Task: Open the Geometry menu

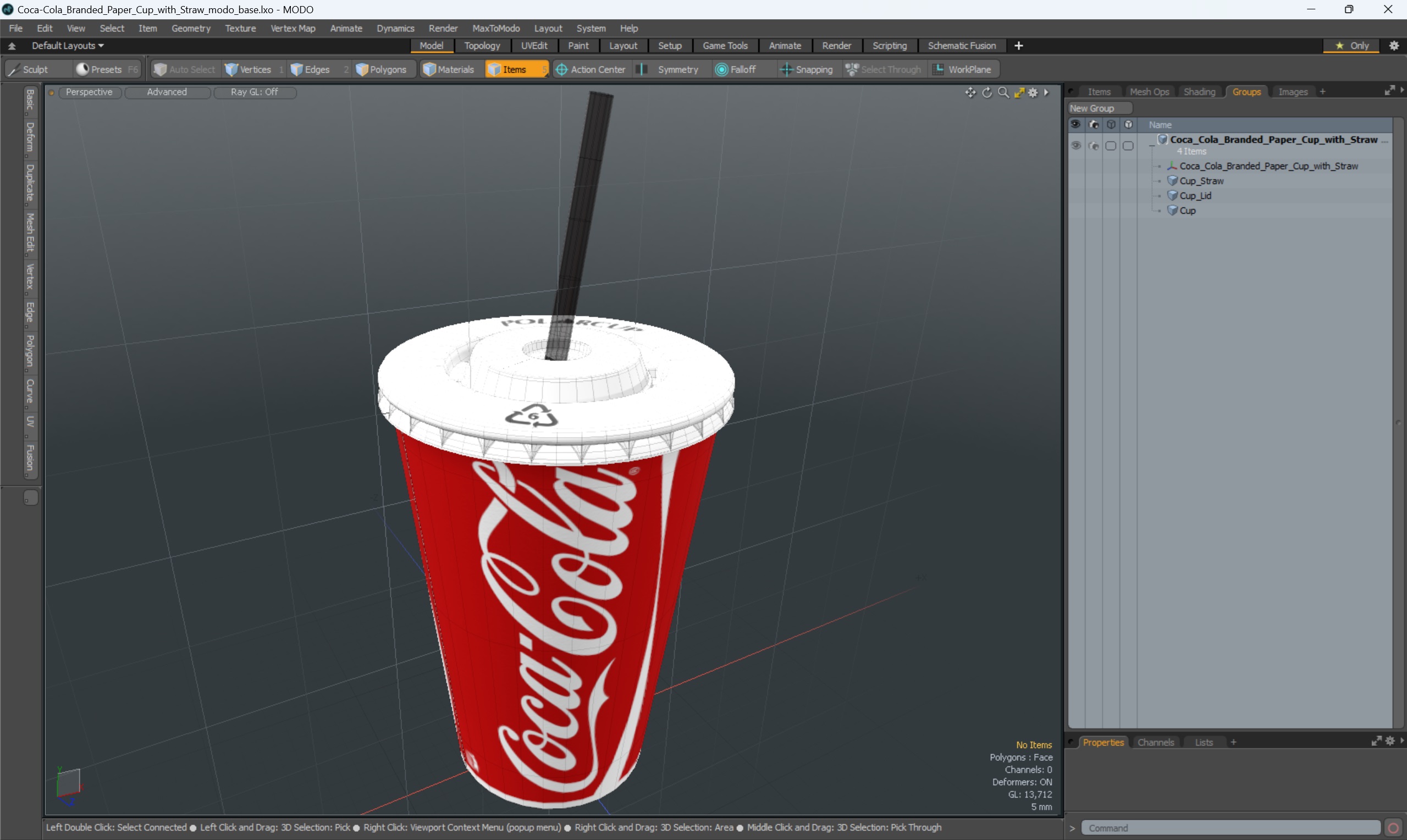Action: [x=191, y=27]
